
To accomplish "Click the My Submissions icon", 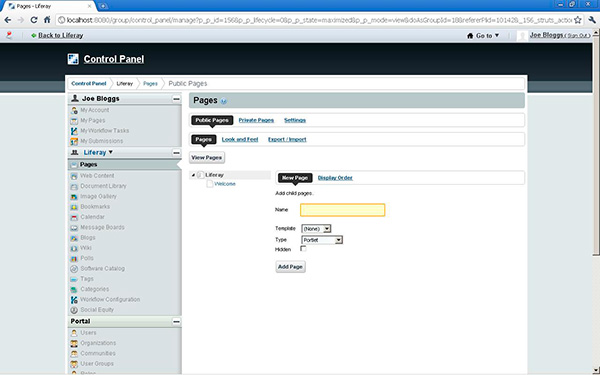I will click(74, 141).
